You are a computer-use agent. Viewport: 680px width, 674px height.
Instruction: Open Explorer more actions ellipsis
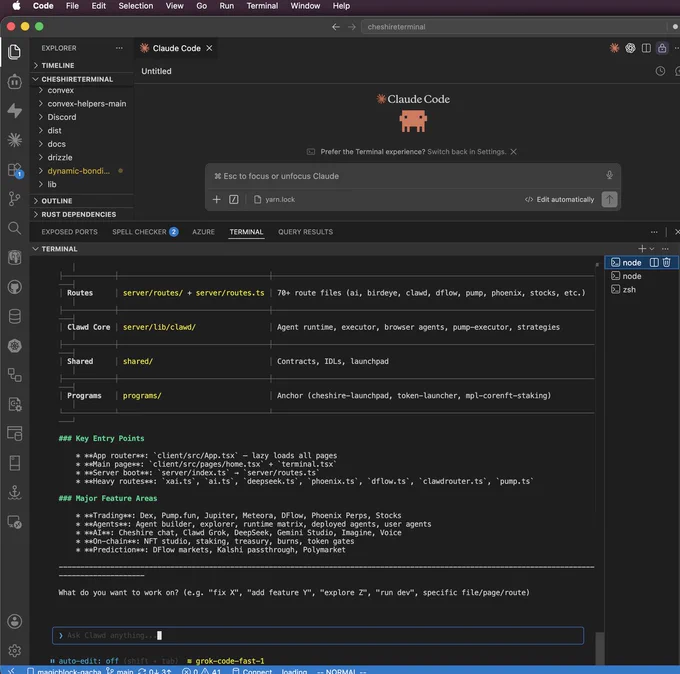pyautogui.click(x=119, y=48)
